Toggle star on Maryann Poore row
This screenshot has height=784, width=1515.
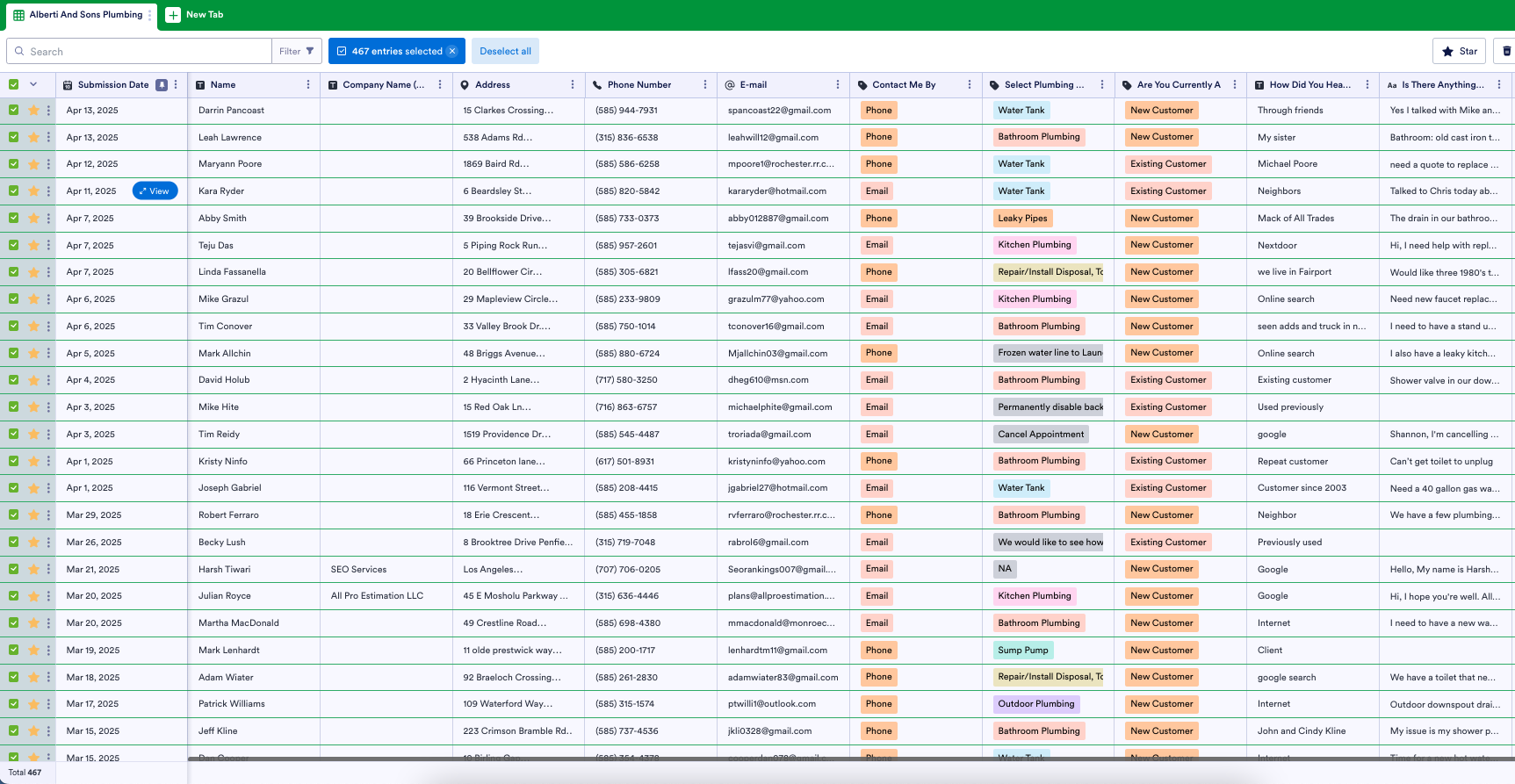[x=33, y=164]
